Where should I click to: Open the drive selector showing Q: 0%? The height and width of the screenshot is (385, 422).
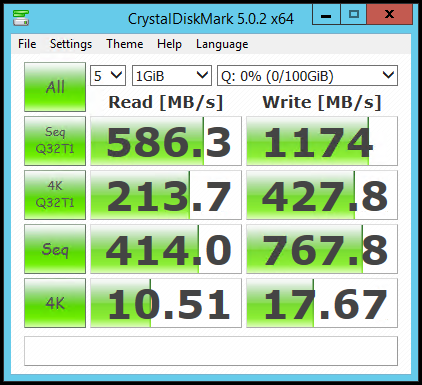307,76
